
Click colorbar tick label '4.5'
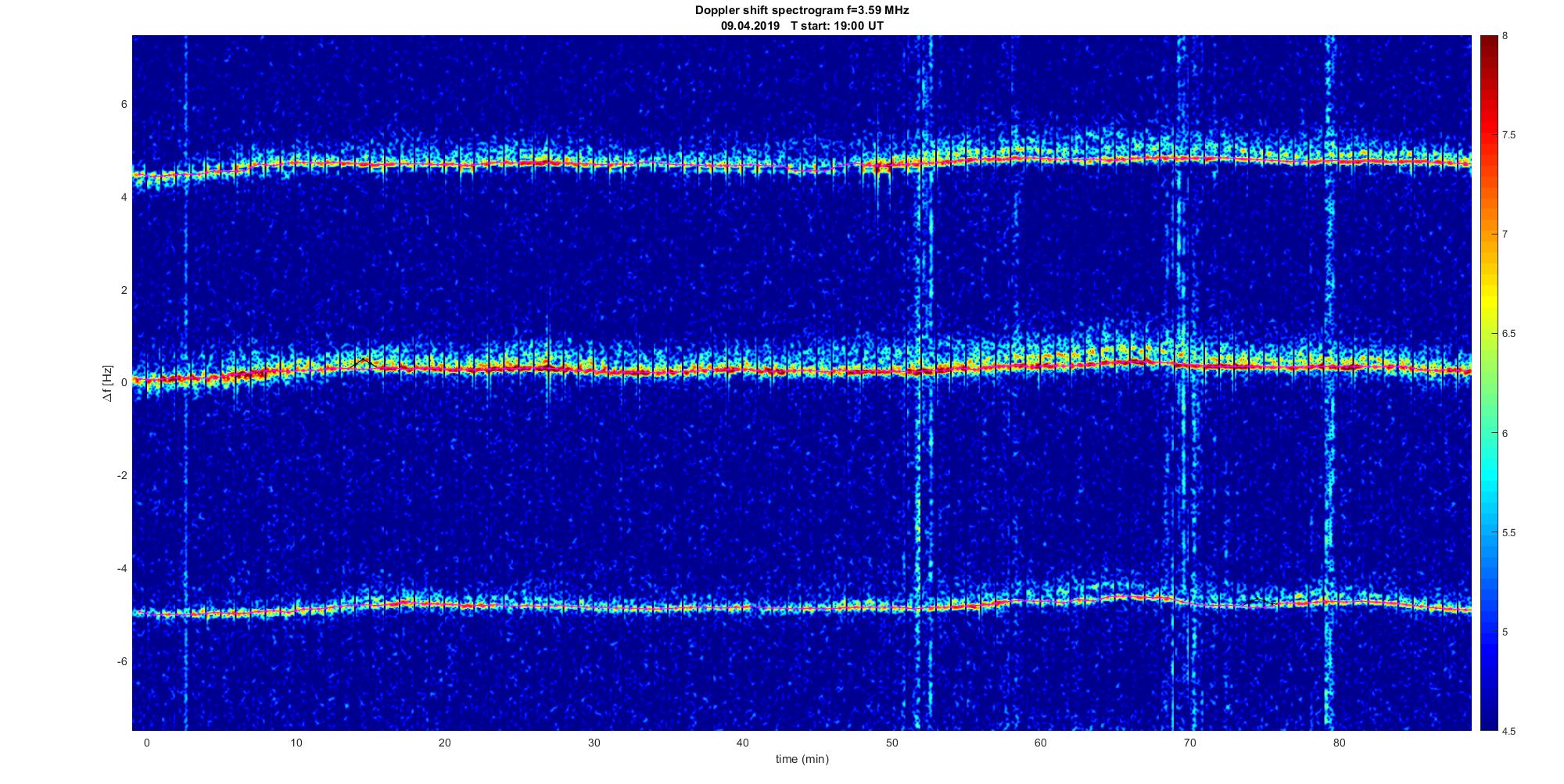(1508, 731)
